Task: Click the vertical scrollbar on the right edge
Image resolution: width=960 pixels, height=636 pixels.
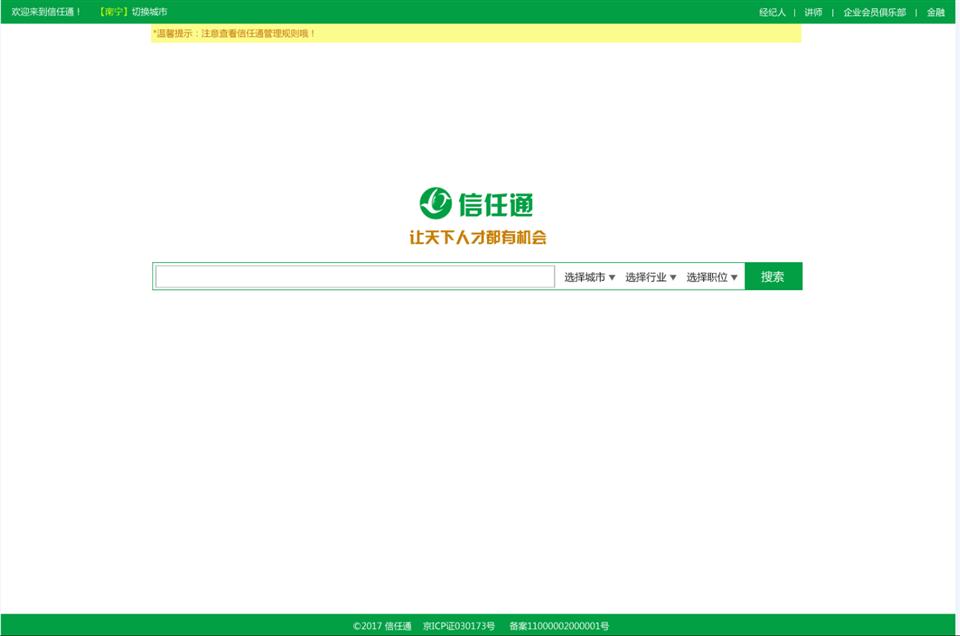Action: [x=957, y=318]
